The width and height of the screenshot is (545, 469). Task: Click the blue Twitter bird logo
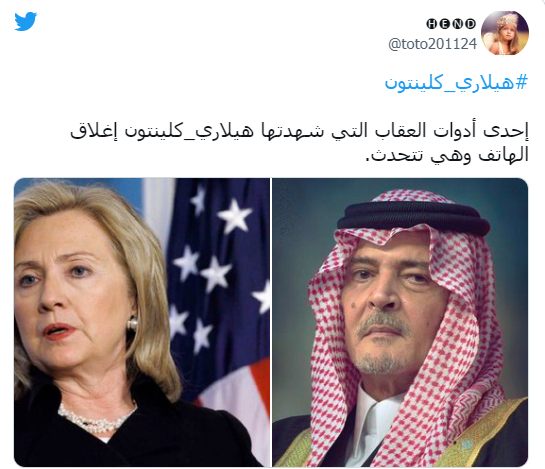click(x=26, y=21)
